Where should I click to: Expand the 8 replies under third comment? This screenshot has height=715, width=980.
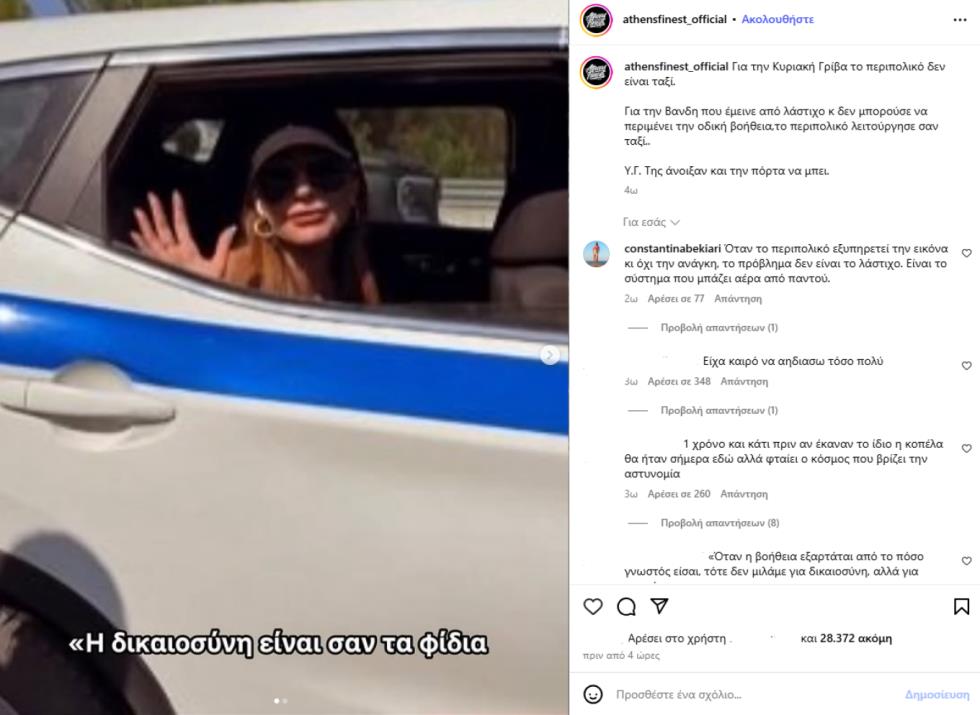pyautogui.click(x=720, y=522)
